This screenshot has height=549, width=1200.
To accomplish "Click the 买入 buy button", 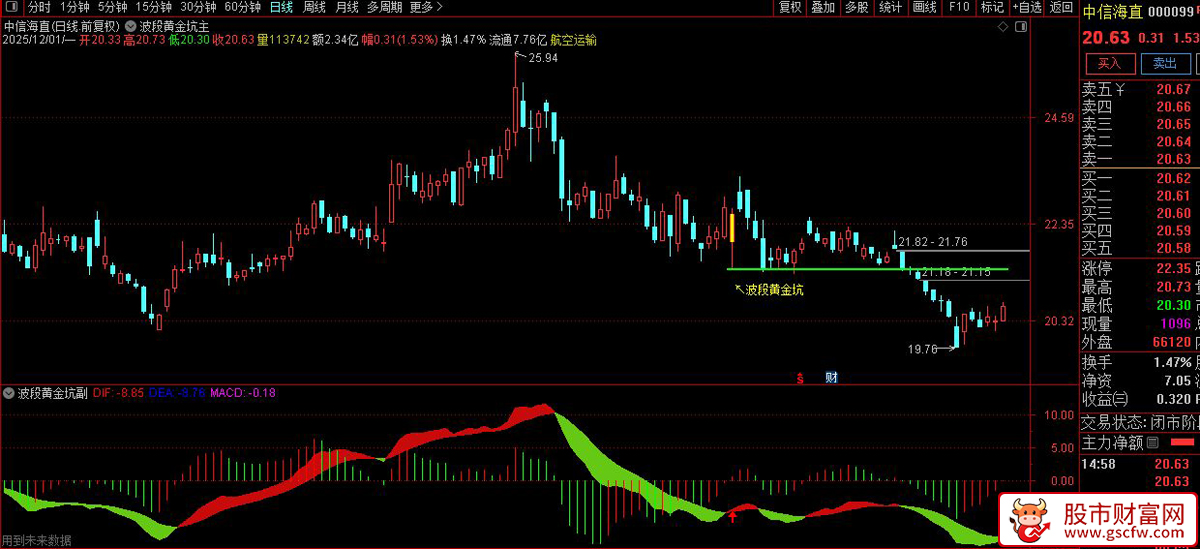I will point(1109,63).
